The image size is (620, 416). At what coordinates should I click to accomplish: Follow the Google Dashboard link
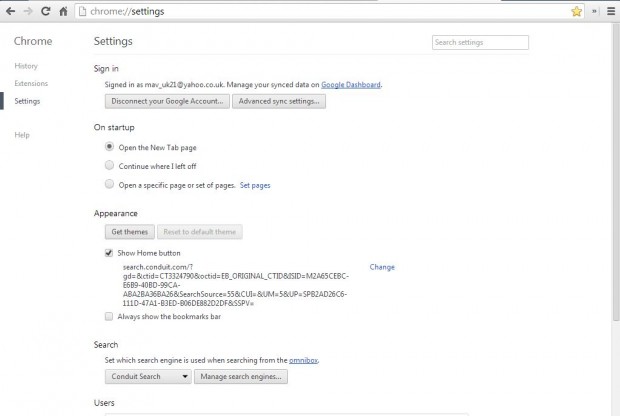point(351,85)
